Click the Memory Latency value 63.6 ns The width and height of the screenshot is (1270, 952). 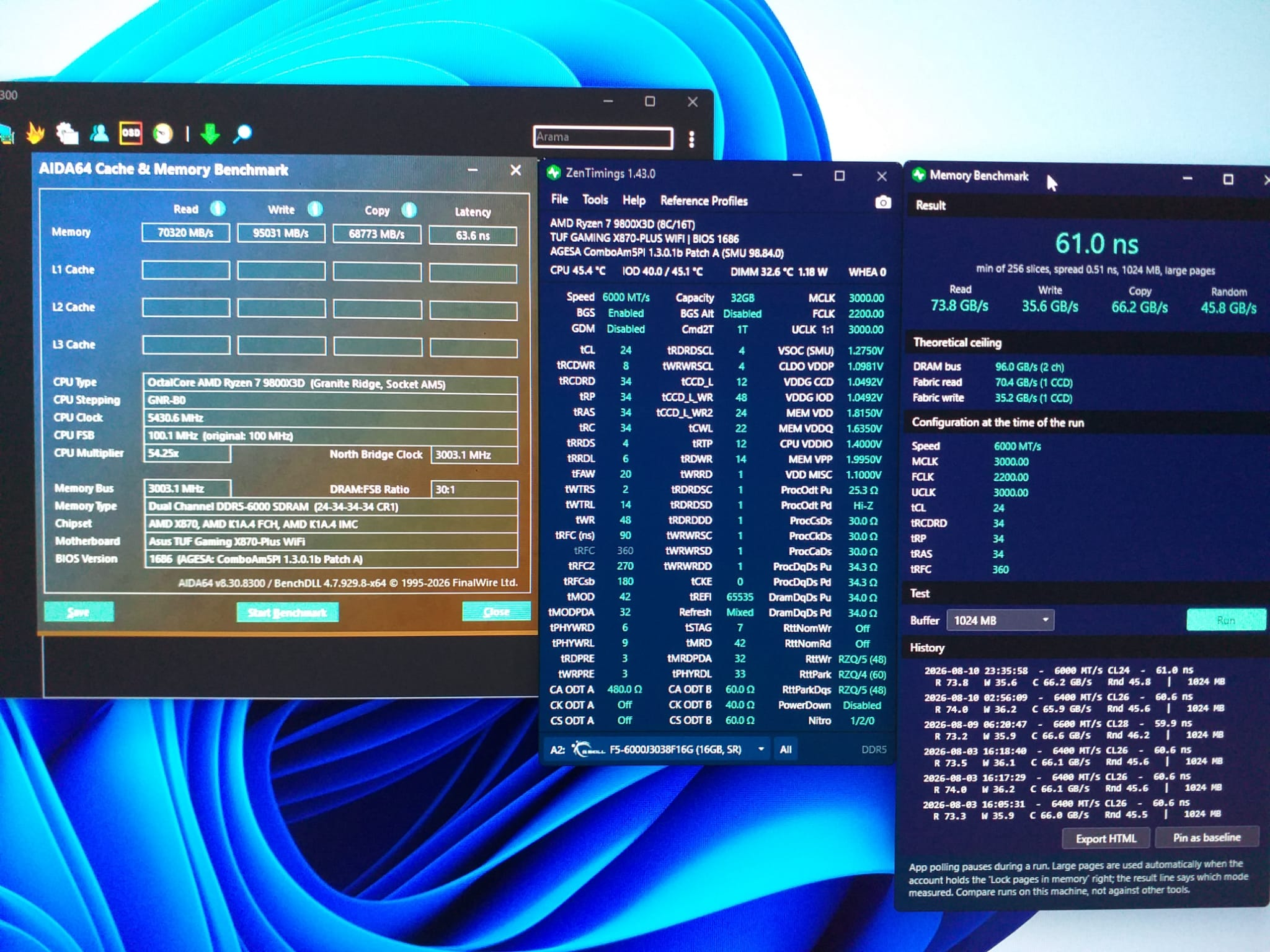coord(473,236)
